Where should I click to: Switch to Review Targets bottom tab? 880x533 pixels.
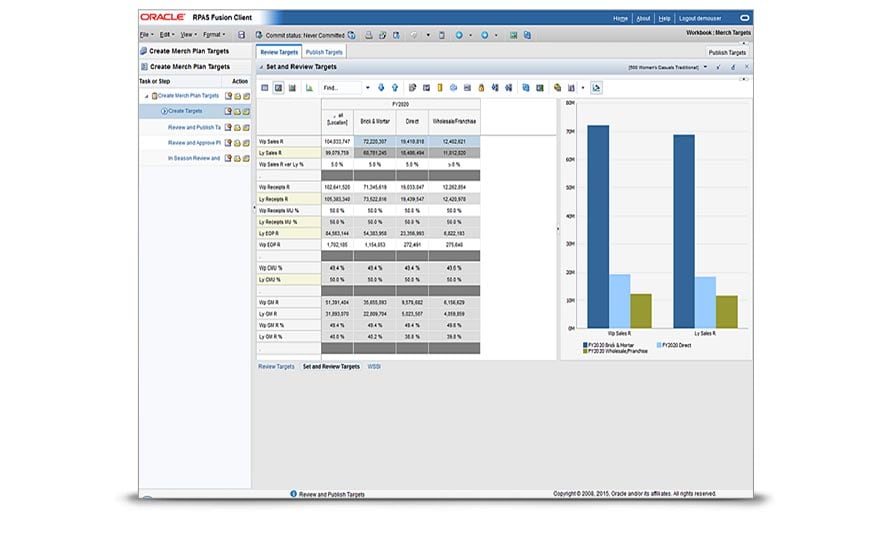(276, 366)
